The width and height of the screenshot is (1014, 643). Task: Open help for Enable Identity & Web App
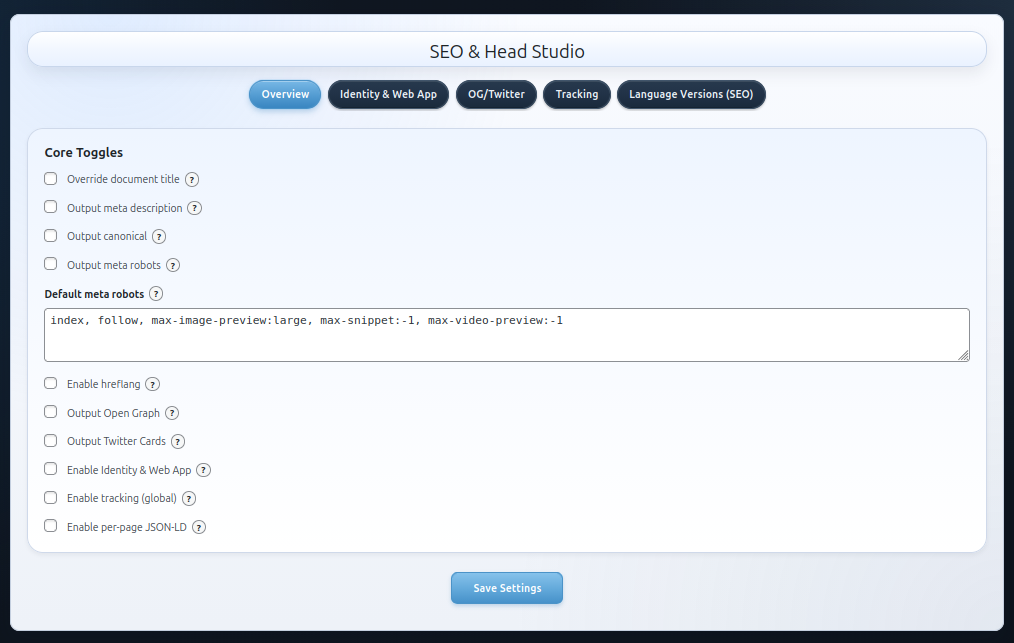(203, 470)
